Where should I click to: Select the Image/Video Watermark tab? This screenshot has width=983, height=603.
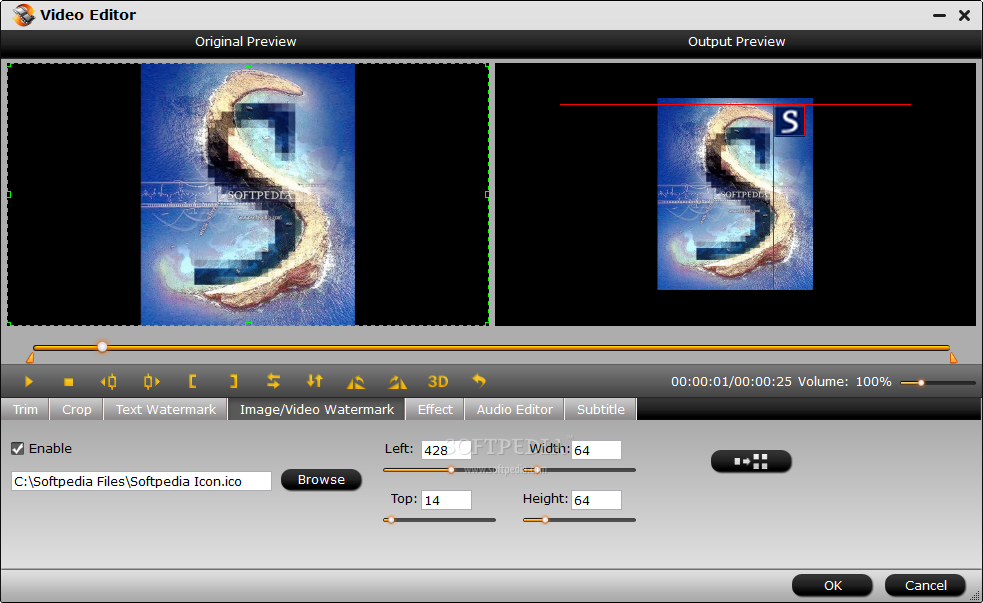coord(317,409)
